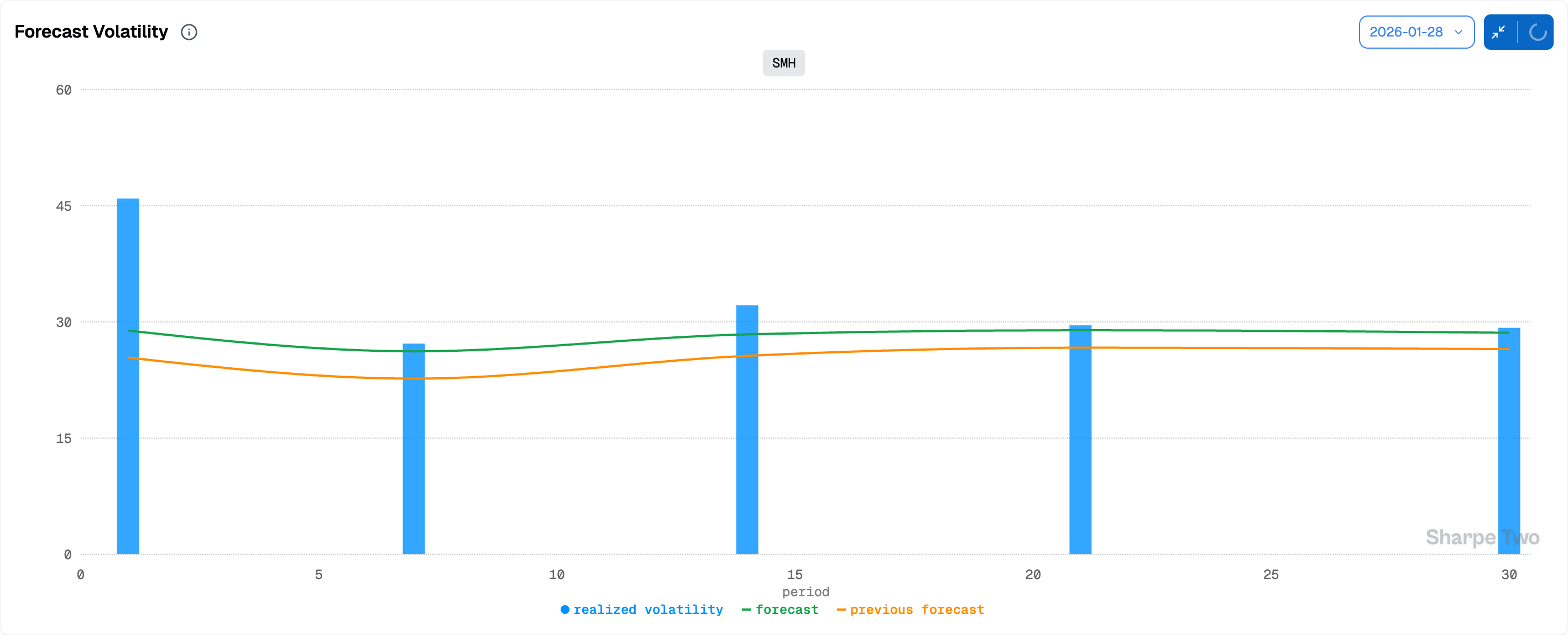The image size is (1568, 635).
Task: Click the Sharpe Two watermark
Action: [x=1482, y=537]
